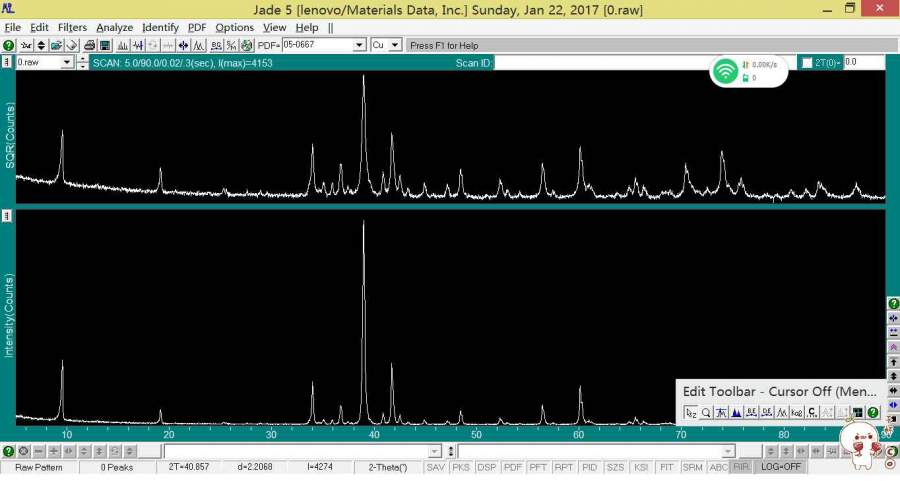Click the I=4274 status readout
This screenshot has width=900, height=481.
point(320,467)
